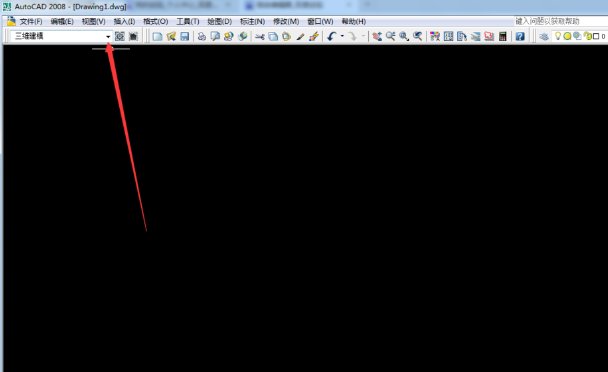Click the Zoom Window icon
The width and height of the screenshot is (608, 372).
tap(404, 36)
